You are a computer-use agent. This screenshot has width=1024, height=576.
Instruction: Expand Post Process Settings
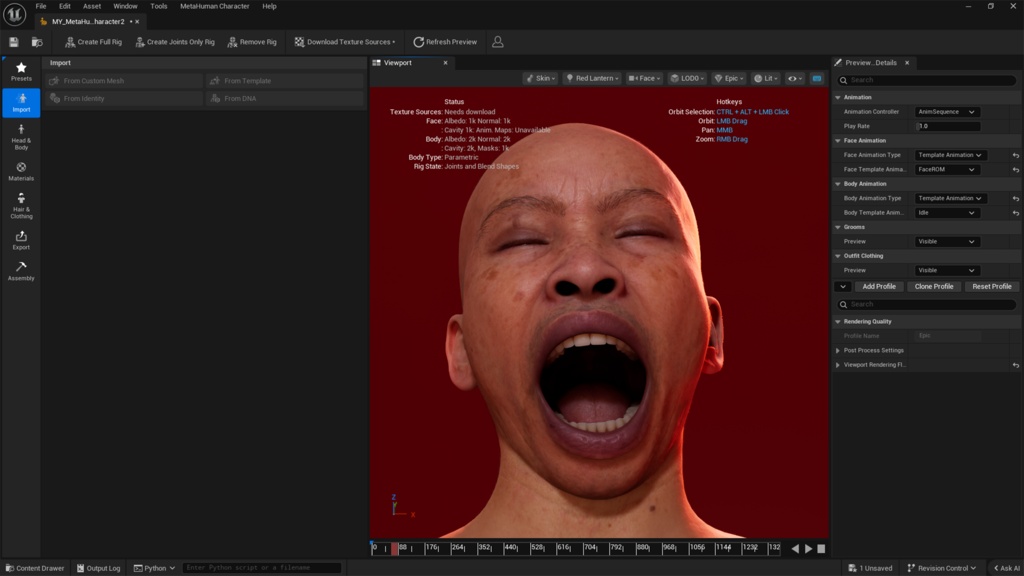click(x=838, y=350)
